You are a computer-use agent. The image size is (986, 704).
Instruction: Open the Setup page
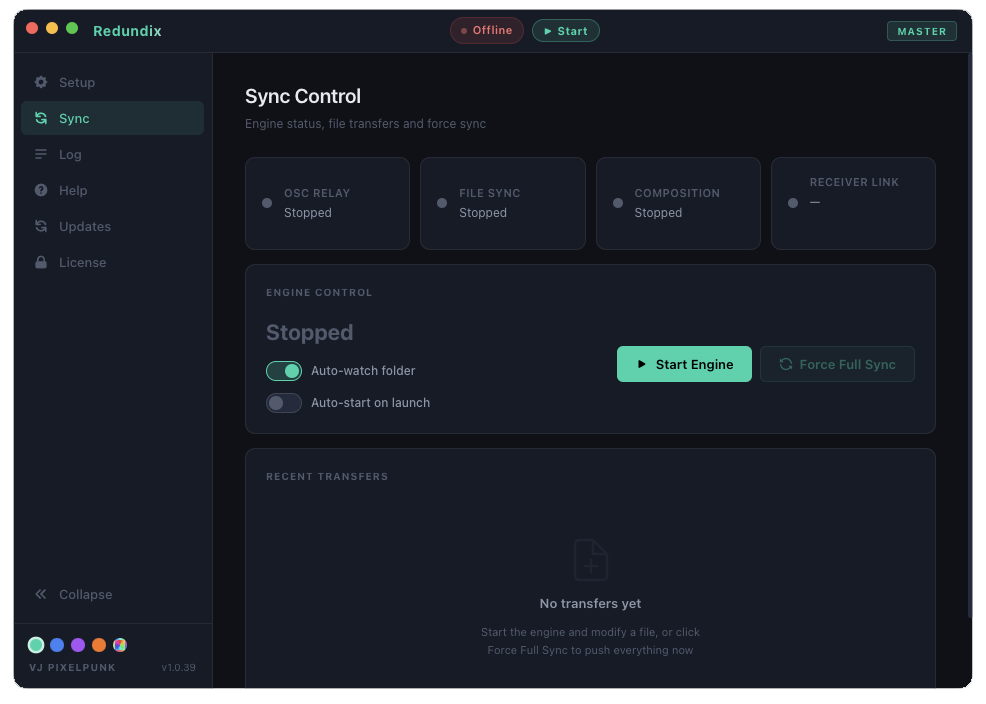coord(113,82)
